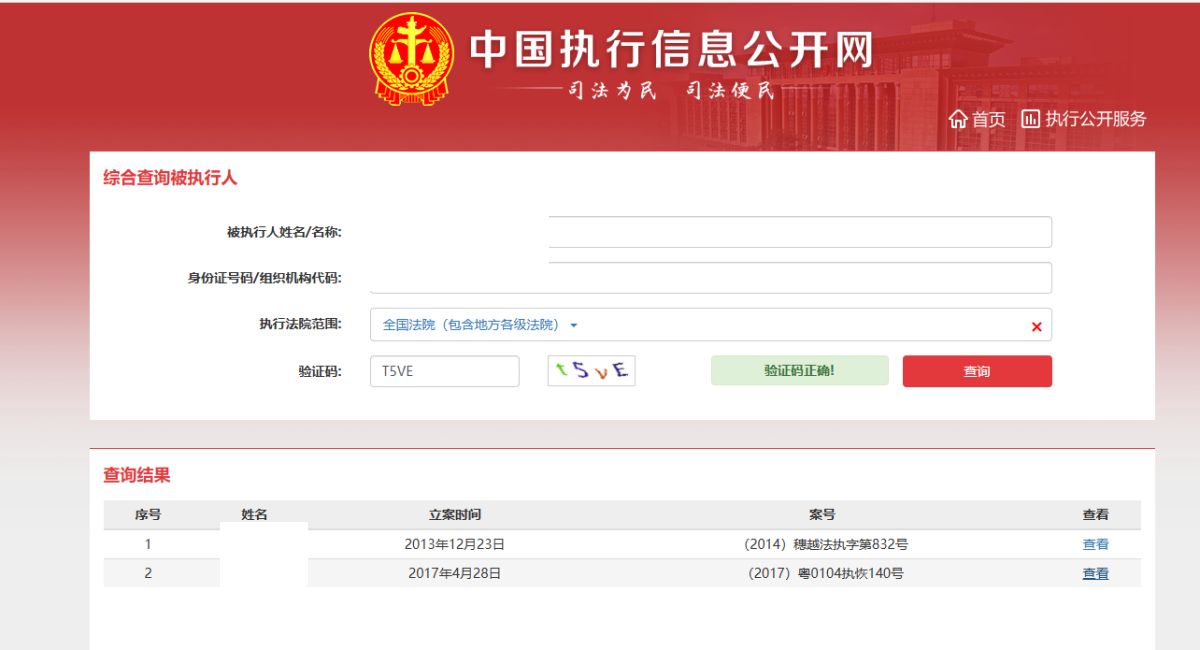Click the chart icon beside 执行公开服务
Viewport: 1200px width, 650px height.
pyautogui.click(x=1030, y=119)
